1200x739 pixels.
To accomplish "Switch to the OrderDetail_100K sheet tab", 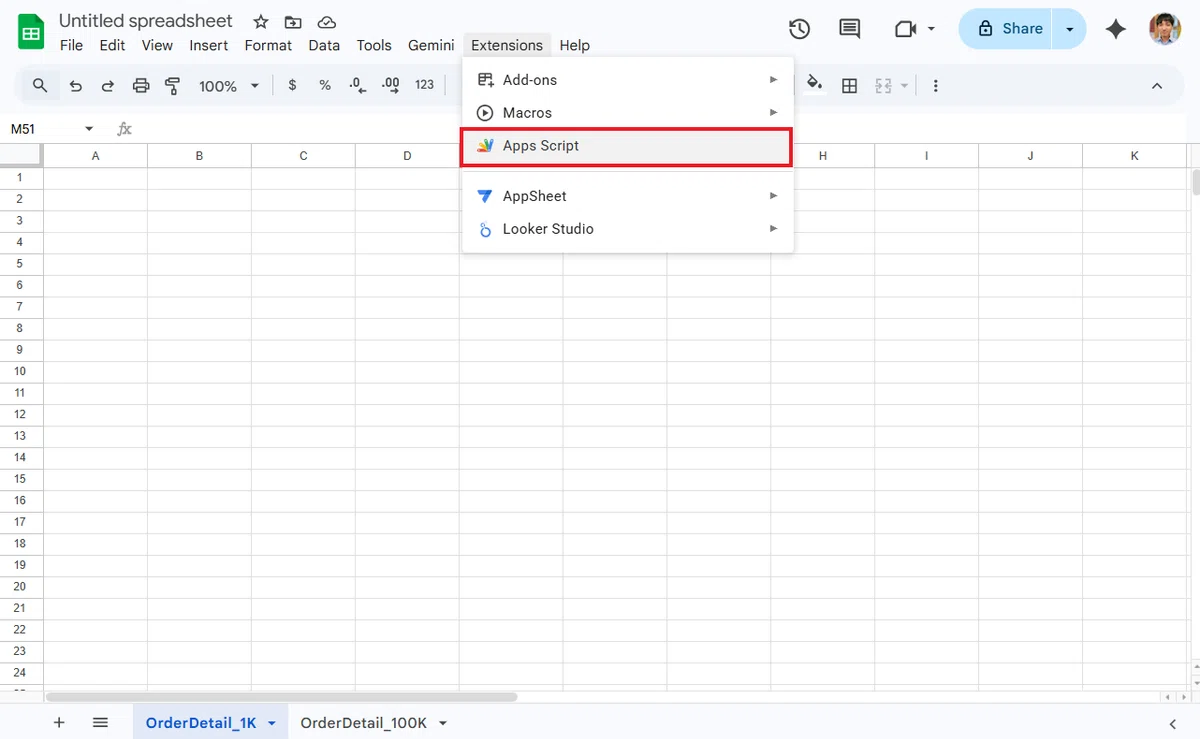I will pyautogui.click(x=364, y=723).
